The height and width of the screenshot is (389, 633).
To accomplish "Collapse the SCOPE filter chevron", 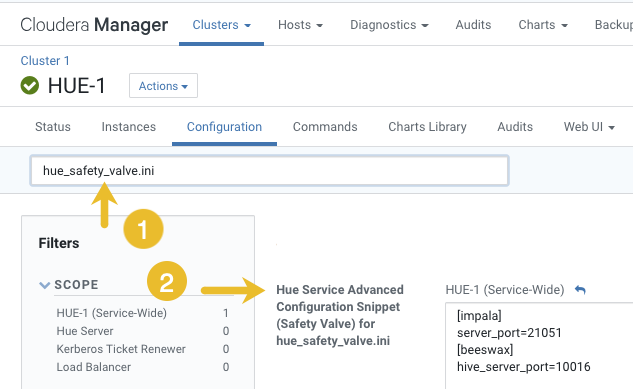I will coord(44,285).
